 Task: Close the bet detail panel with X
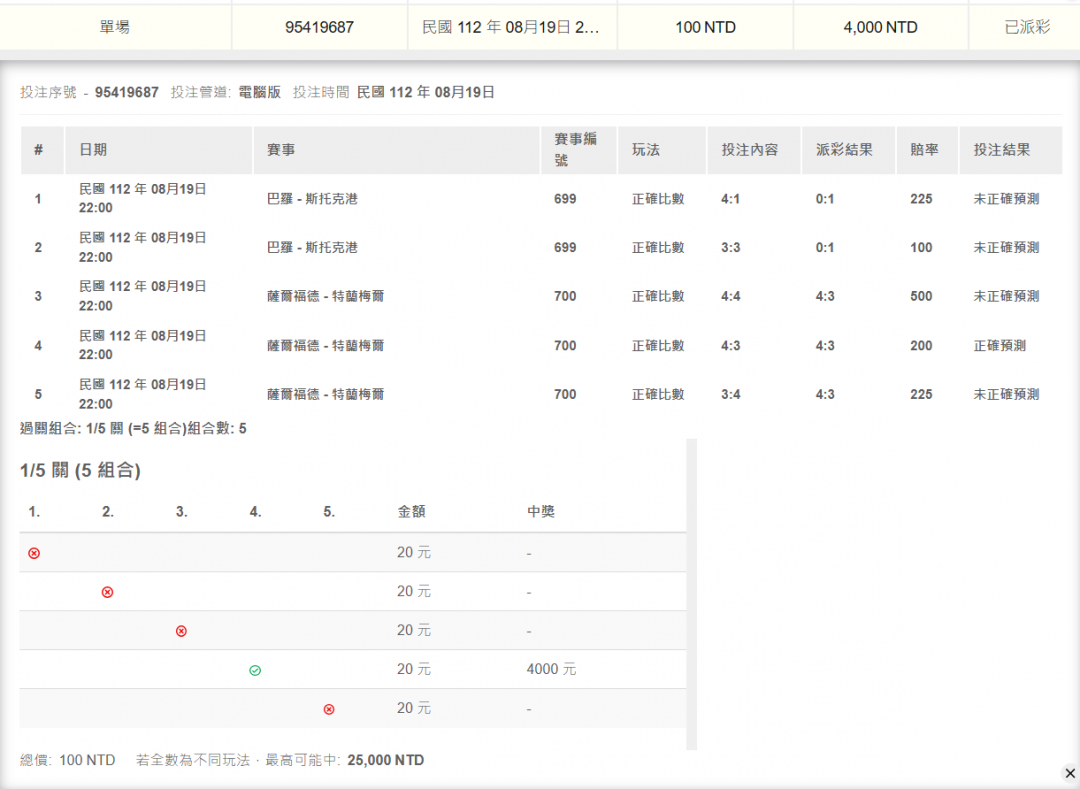coord(1070,773)
